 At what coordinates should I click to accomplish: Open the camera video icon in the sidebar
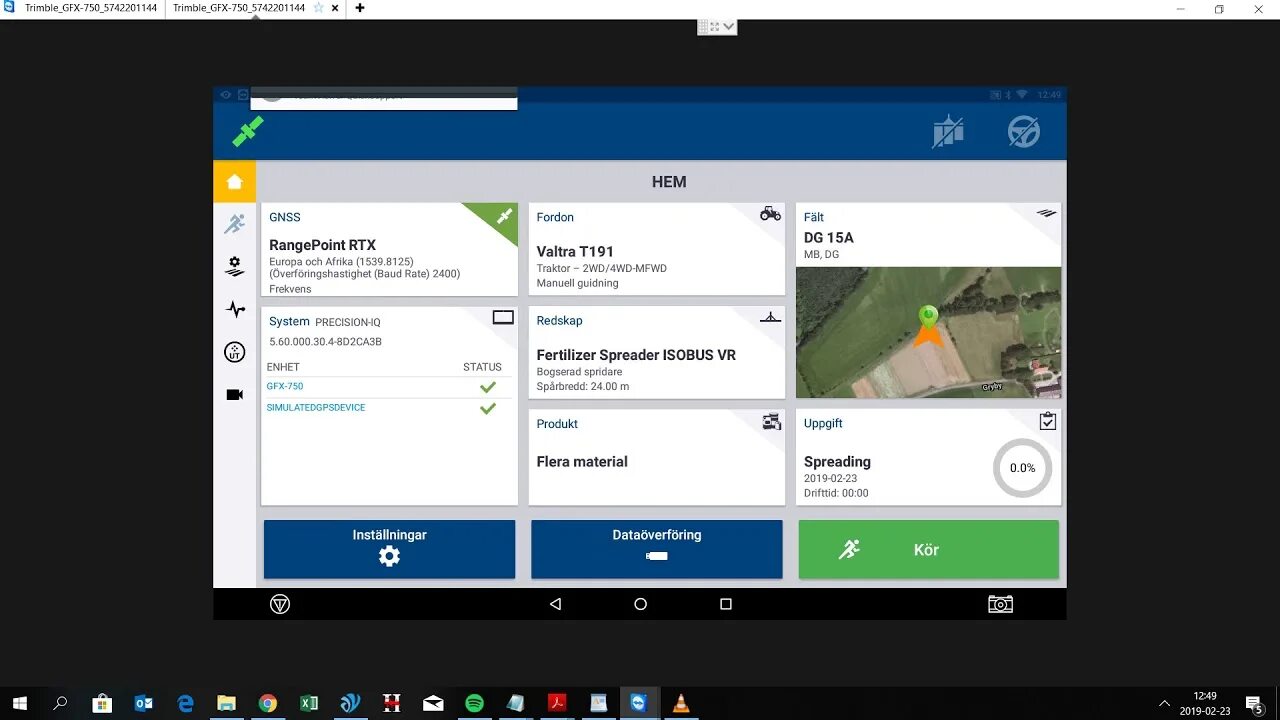(x=234, y=395)
